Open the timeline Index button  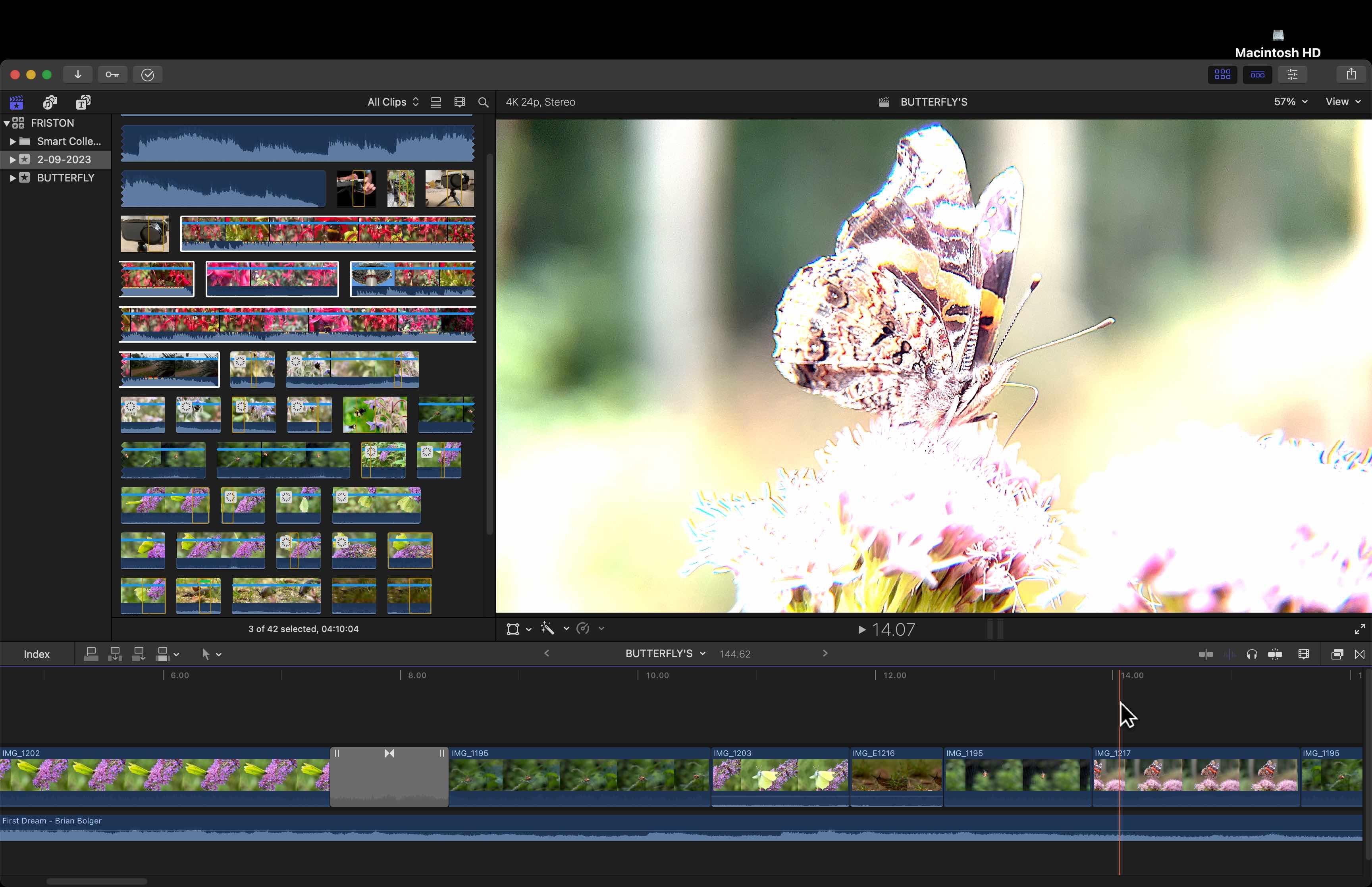click(36, 654)
